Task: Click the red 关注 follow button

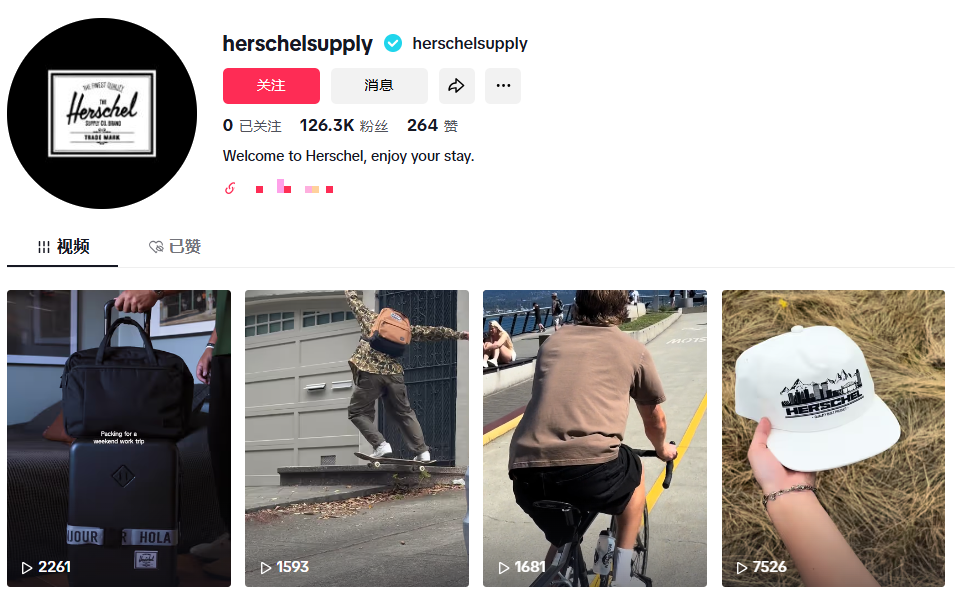Action: coord(271,86)
